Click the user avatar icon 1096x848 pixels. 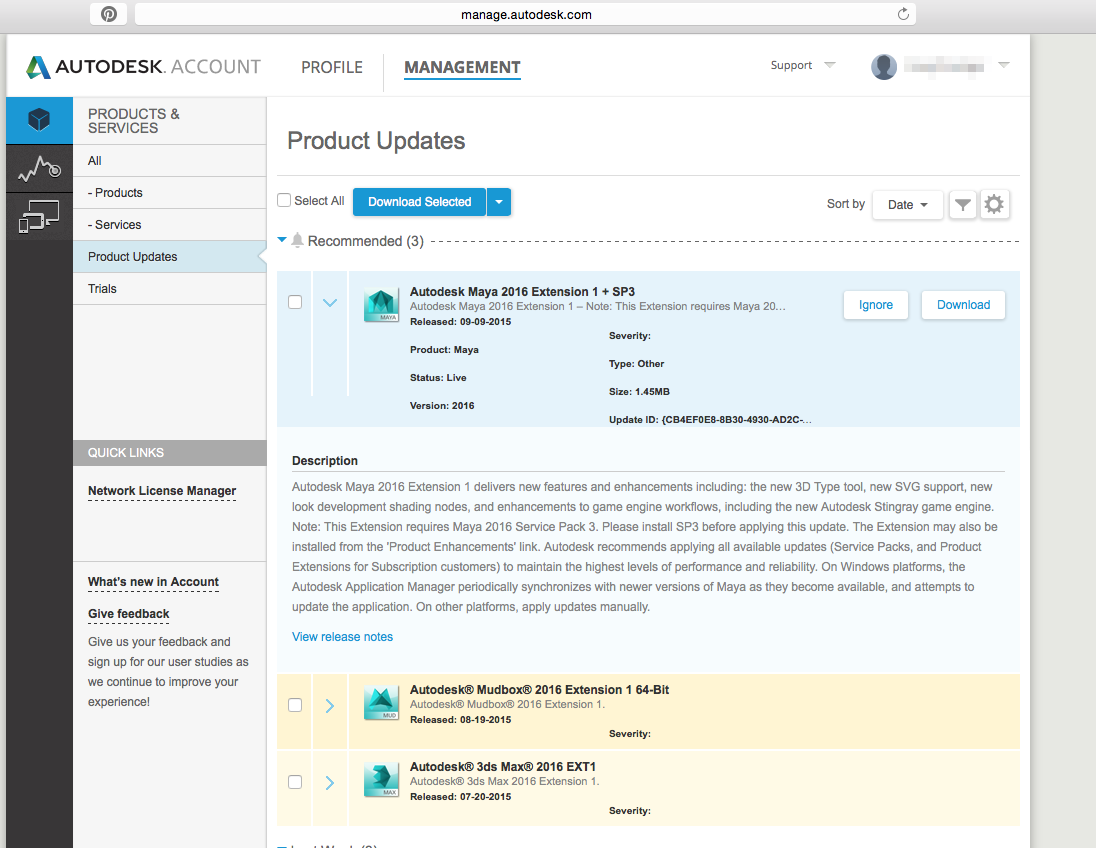[x=884, y=66]
